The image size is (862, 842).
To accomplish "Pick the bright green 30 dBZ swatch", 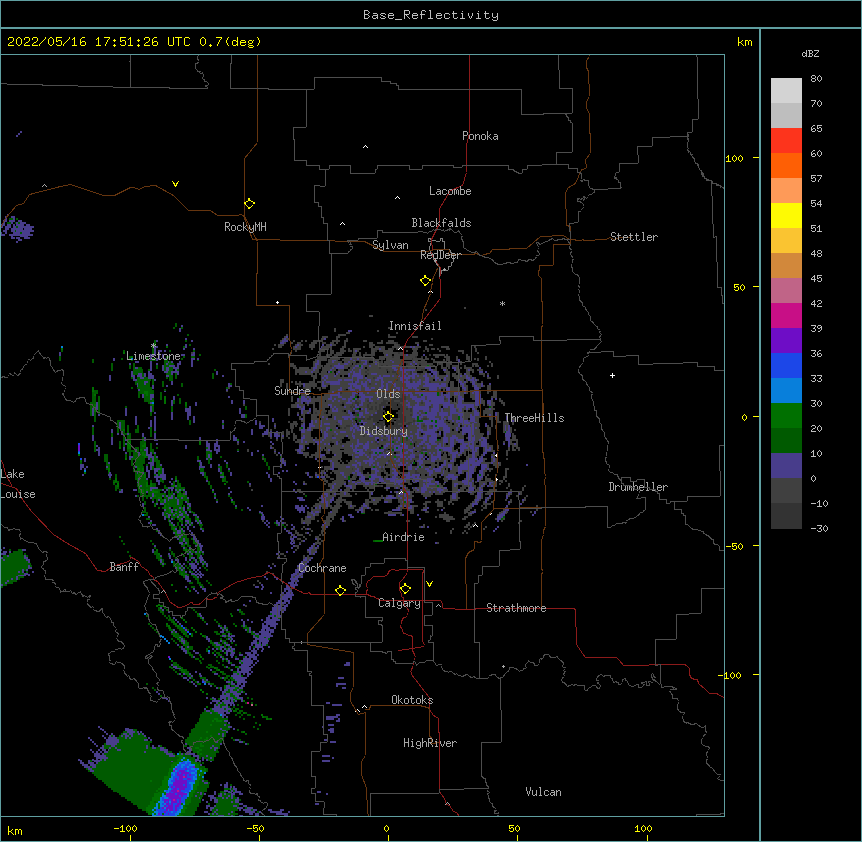I will pos(786,416).
